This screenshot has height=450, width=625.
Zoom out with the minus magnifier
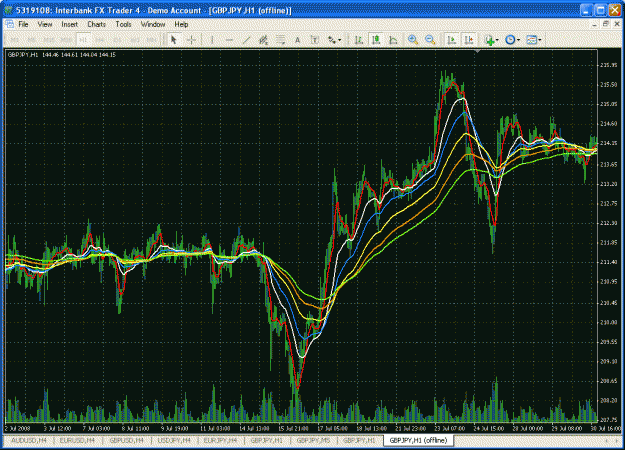tap(430, 40)
